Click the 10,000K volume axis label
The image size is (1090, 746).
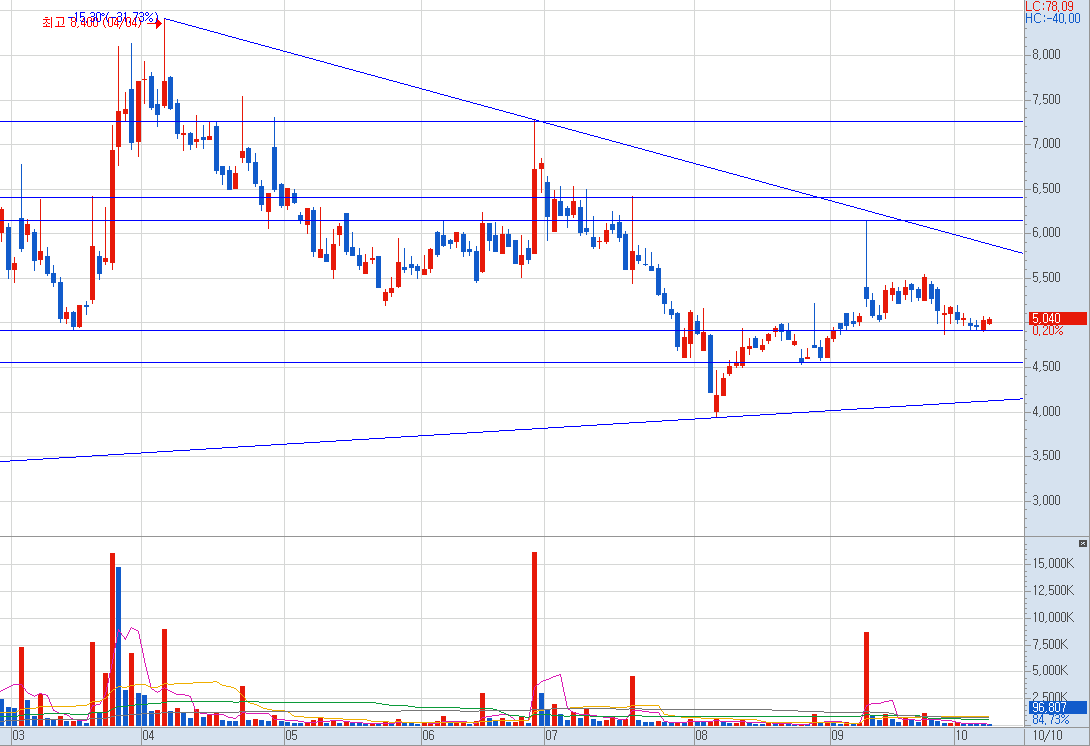pos(1053,617)
